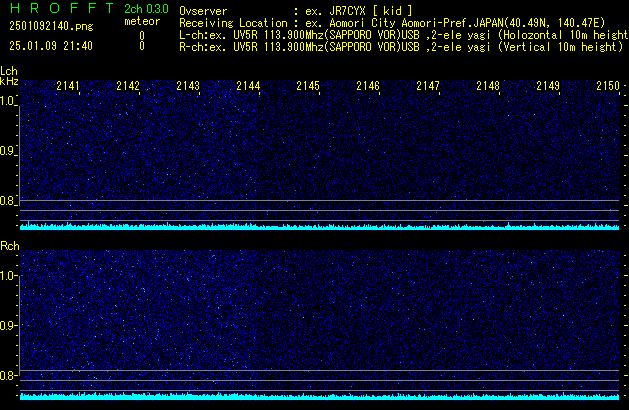The height and width of the screenshot is (410, 629).
Task: Click the L-ch UV5R receiver description line
Action: (x=404, y=35)
